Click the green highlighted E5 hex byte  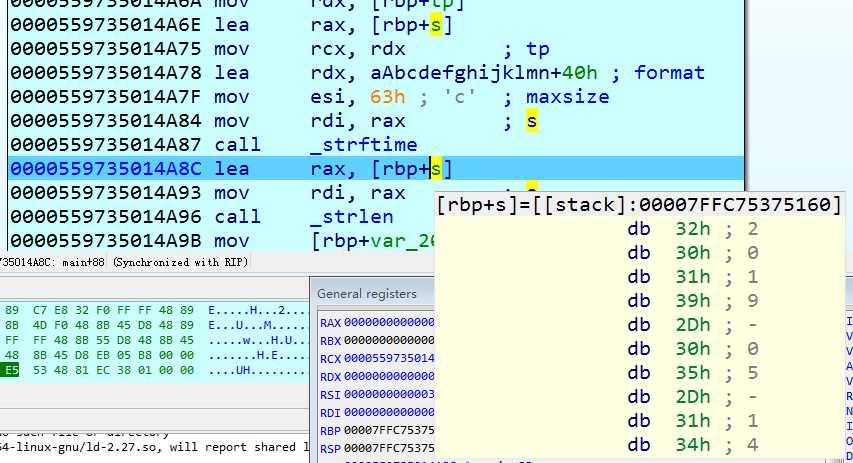[11, 371]
